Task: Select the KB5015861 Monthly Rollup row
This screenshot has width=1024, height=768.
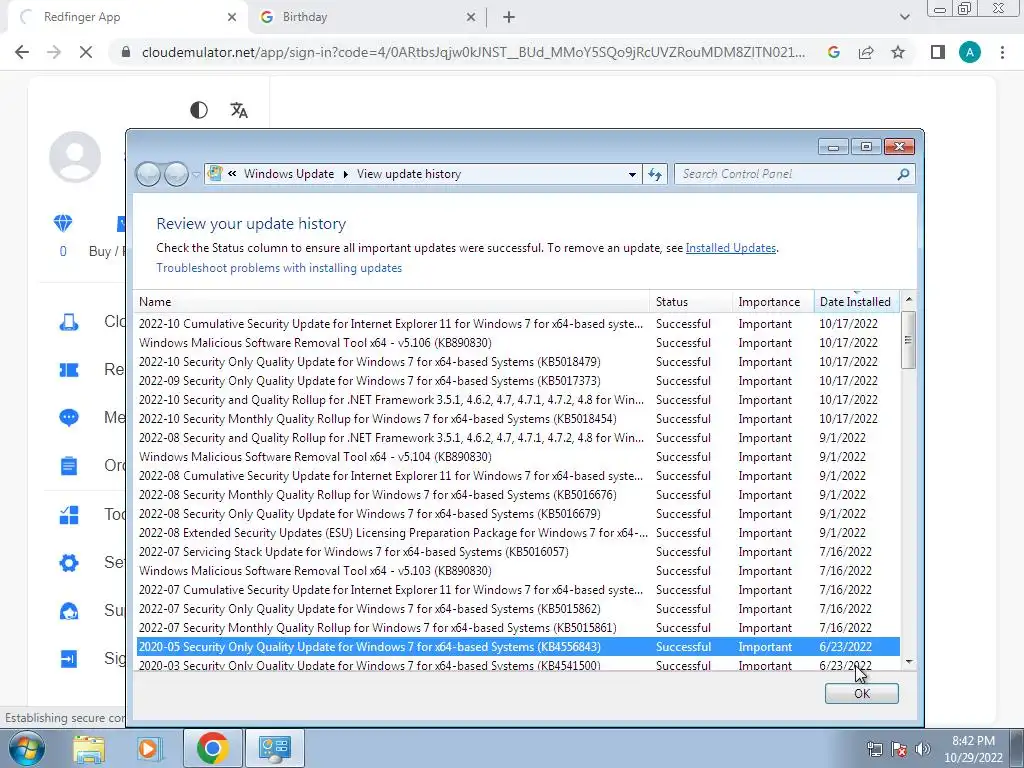Action: point(518,628)
